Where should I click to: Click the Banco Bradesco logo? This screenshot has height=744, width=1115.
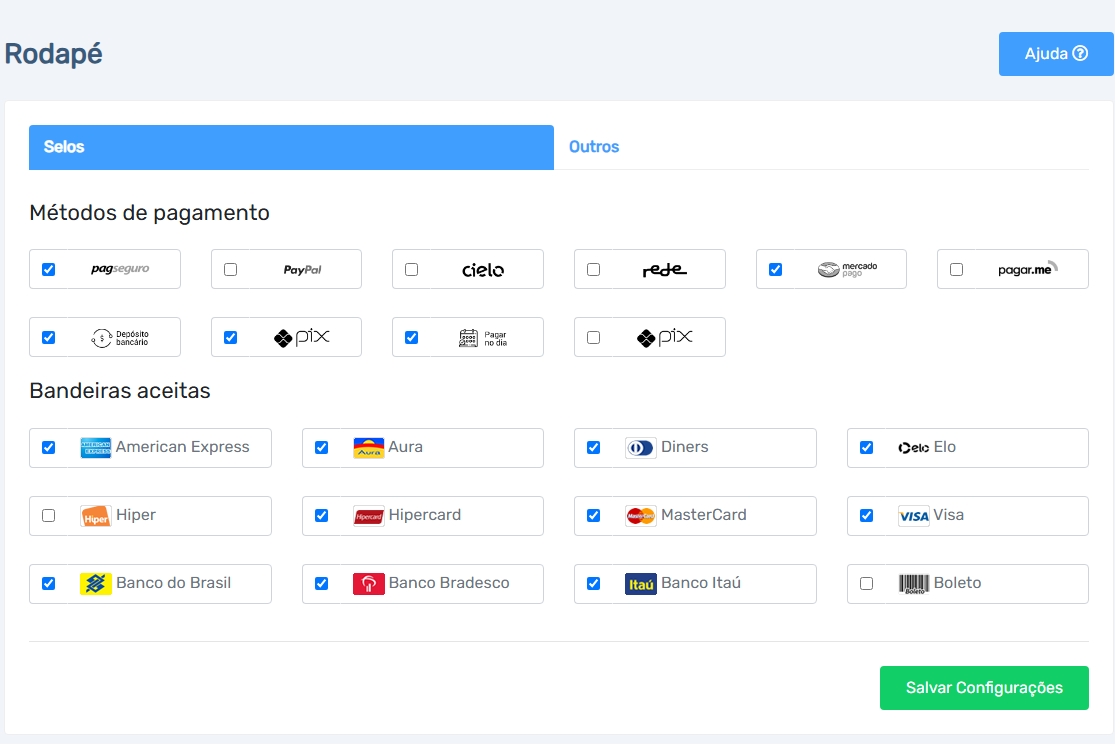[368, 584]
